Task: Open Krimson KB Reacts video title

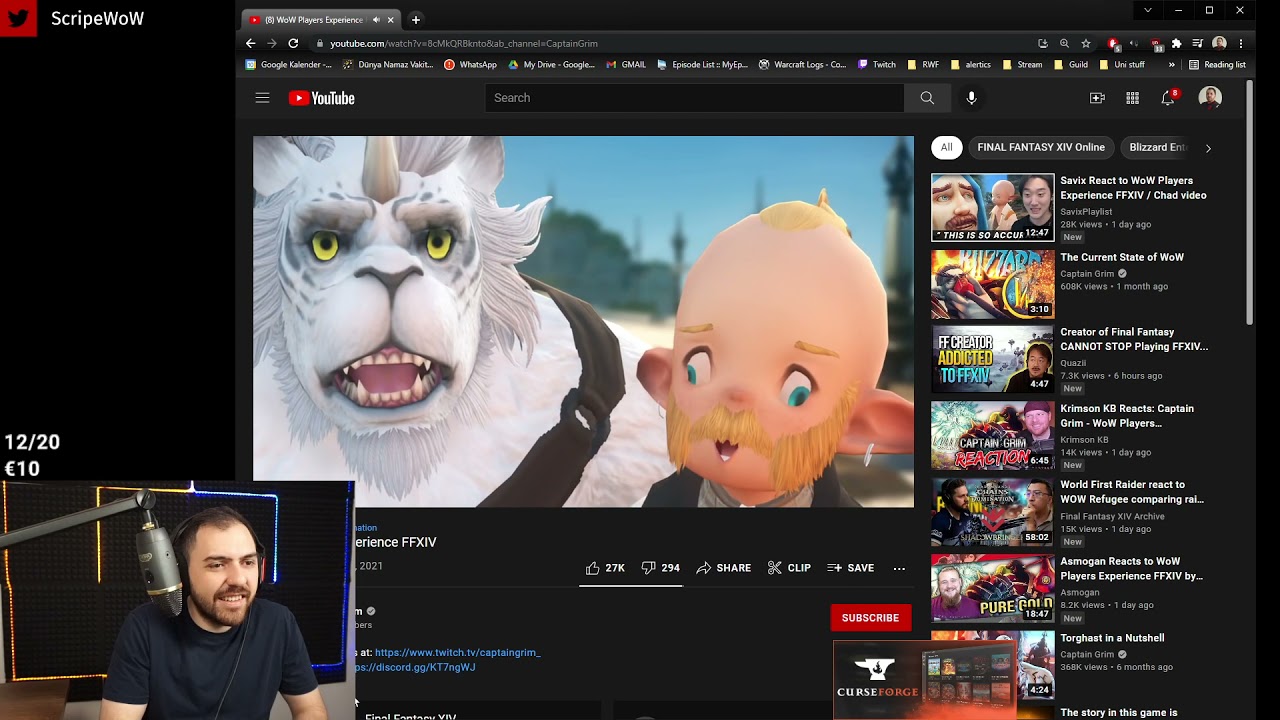Action: (1127, 416)
